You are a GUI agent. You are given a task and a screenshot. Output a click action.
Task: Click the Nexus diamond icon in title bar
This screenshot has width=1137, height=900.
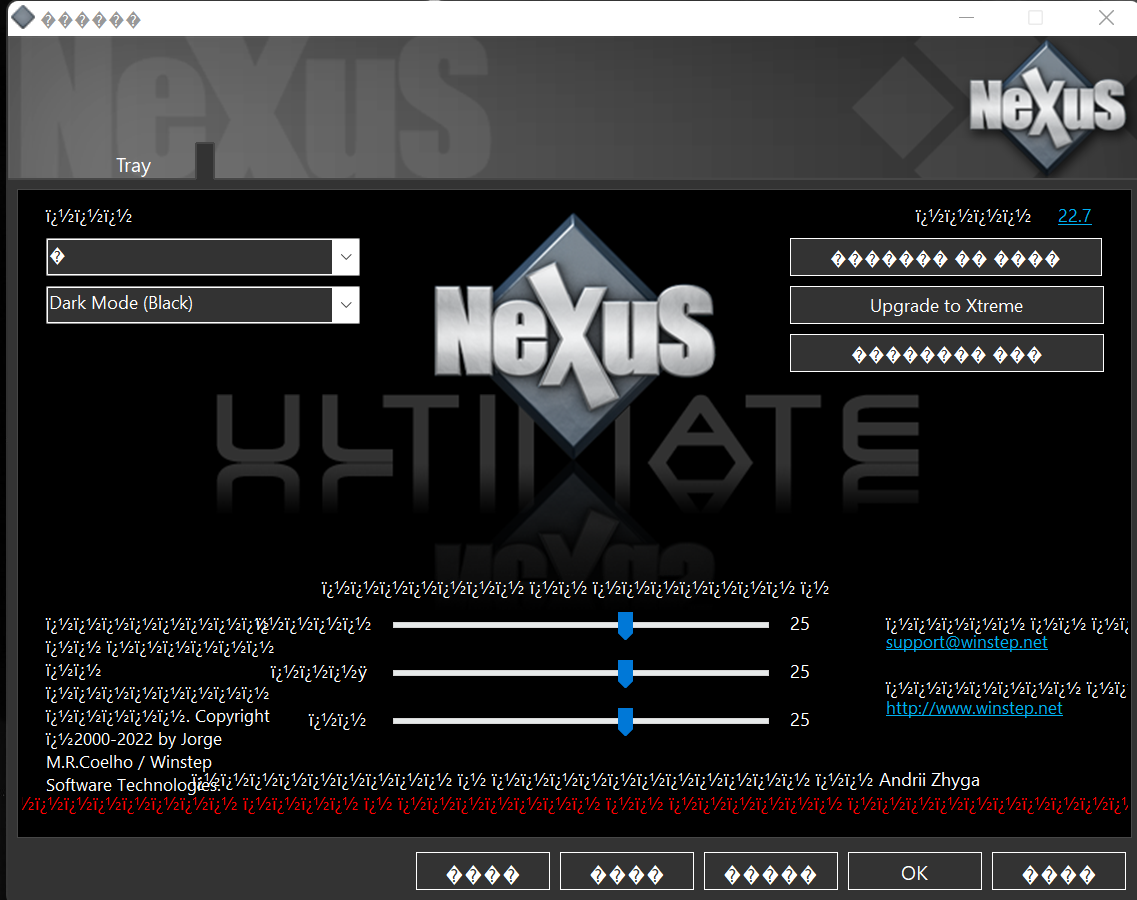click(22, 18)
